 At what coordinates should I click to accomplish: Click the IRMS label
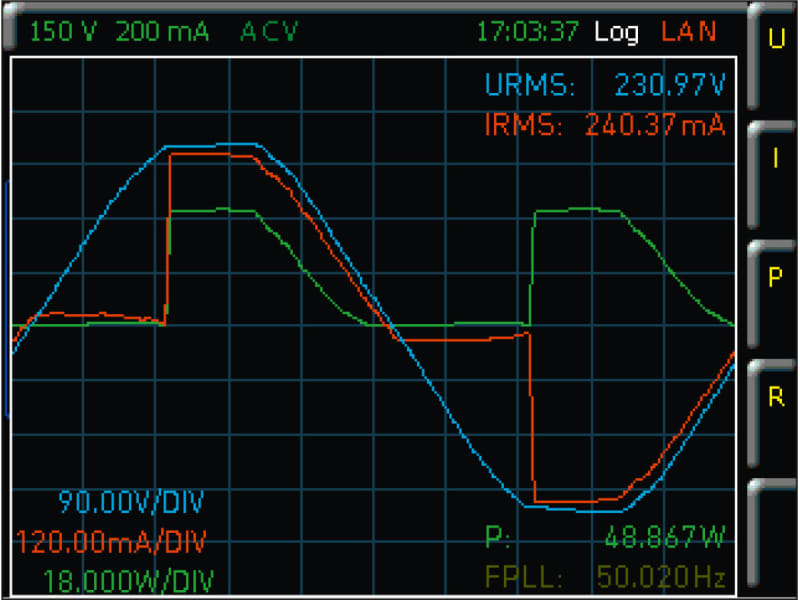(523, 124)
